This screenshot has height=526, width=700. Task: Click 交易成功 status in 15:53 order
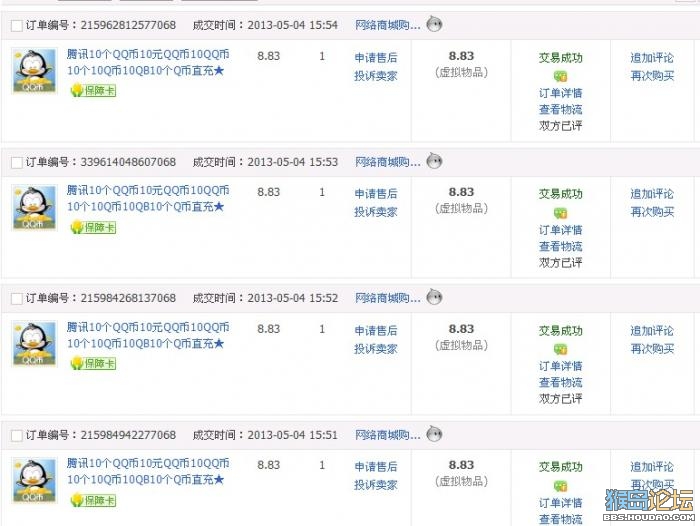click(561, 194)
